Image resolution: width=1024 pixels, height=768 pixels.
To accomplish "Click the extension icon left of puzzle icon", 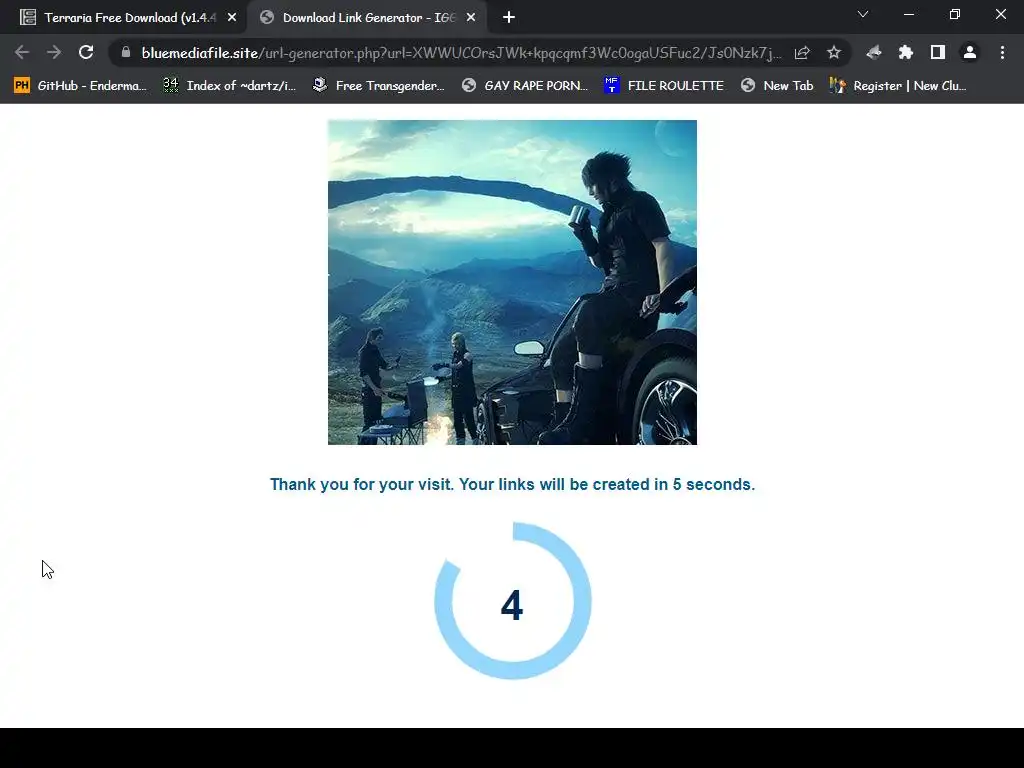I will (874, 53).
